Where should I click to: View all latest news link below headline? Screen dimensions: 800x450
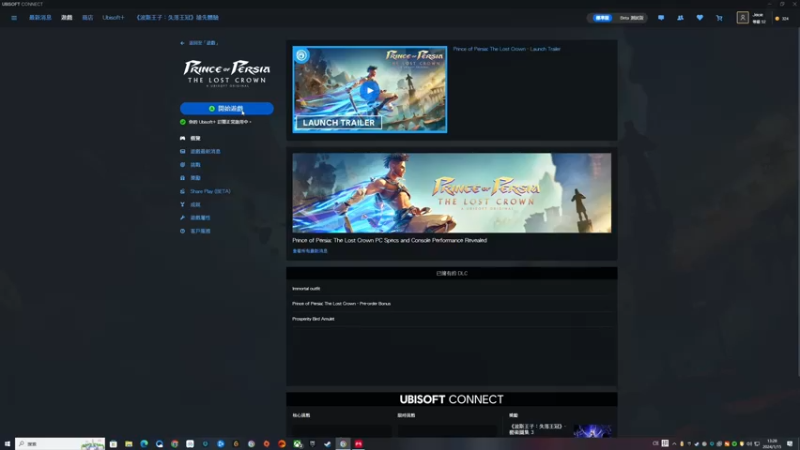click(310, 251)
